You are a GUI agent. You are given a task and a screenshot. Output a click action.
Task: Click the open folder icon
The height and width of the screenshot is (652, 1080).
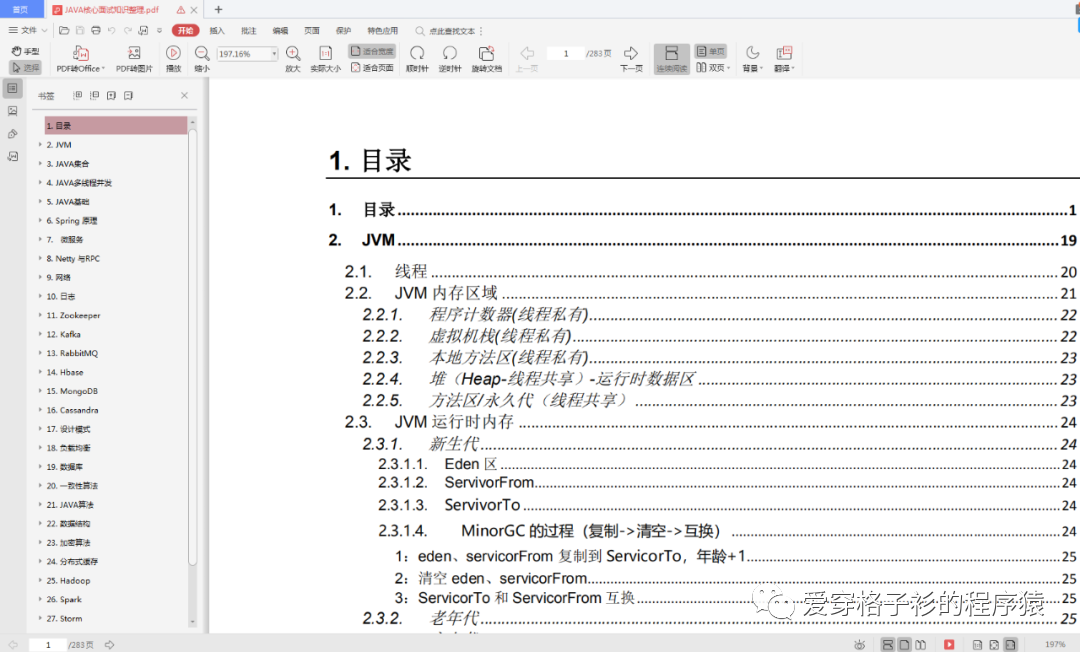(64, 30)
